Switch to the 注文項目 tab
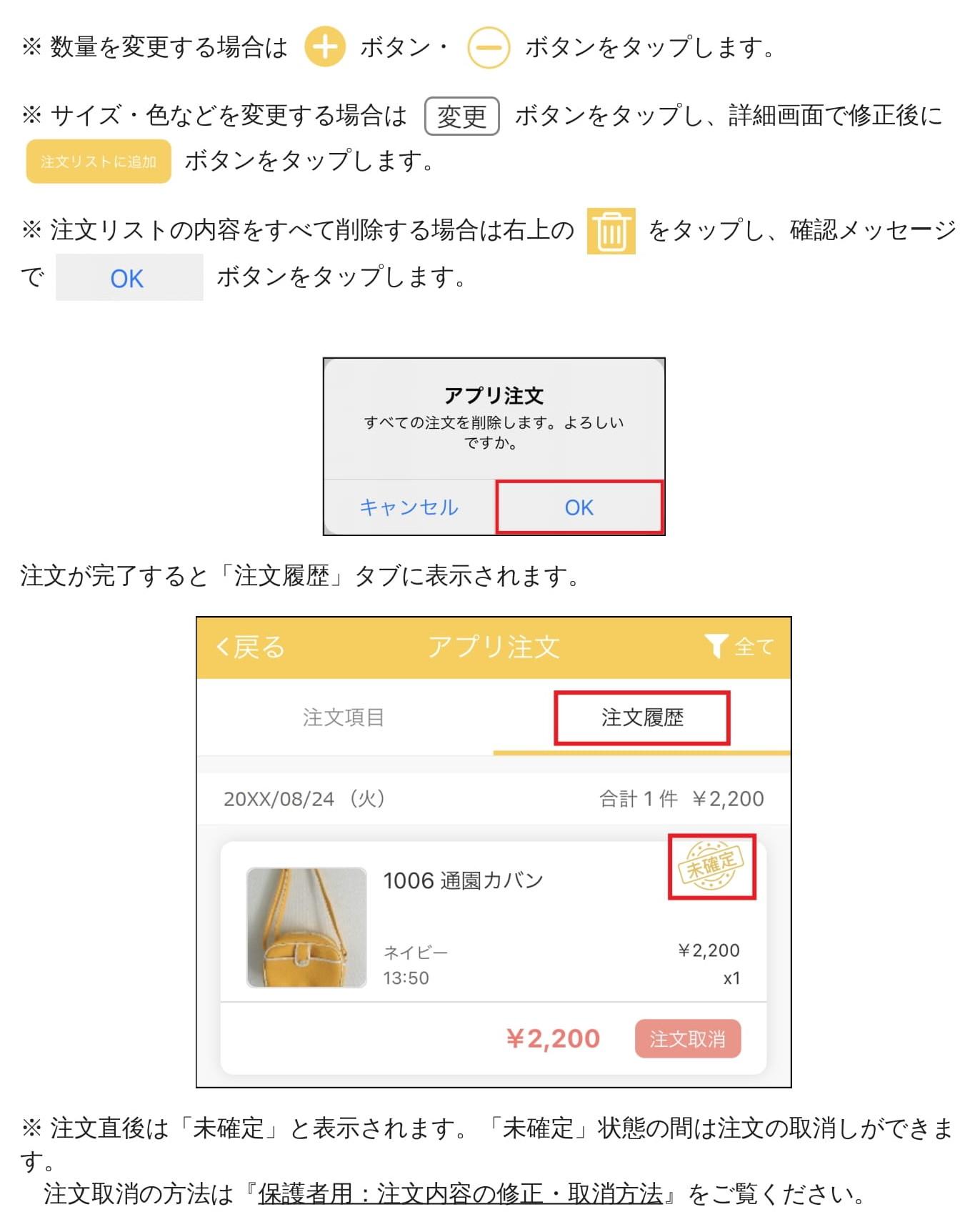Viewport: 970px width, 1232px height. 344,717
